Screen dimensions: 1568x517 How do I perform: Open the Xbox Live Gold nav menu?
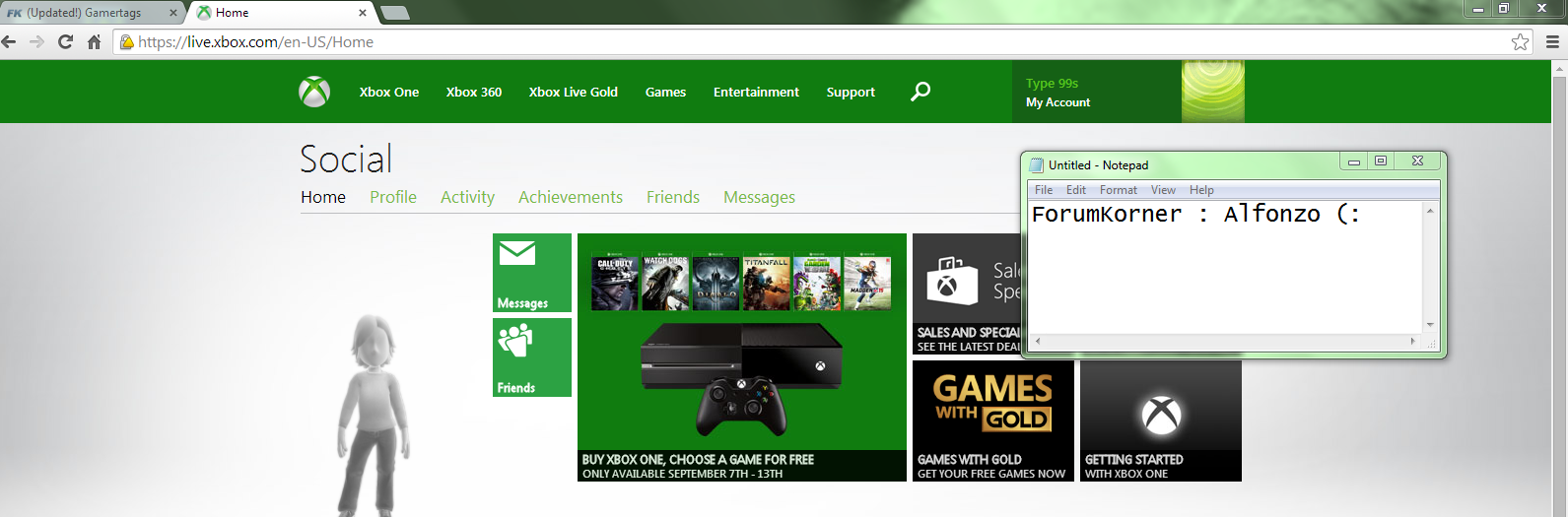tap(574, 92)
